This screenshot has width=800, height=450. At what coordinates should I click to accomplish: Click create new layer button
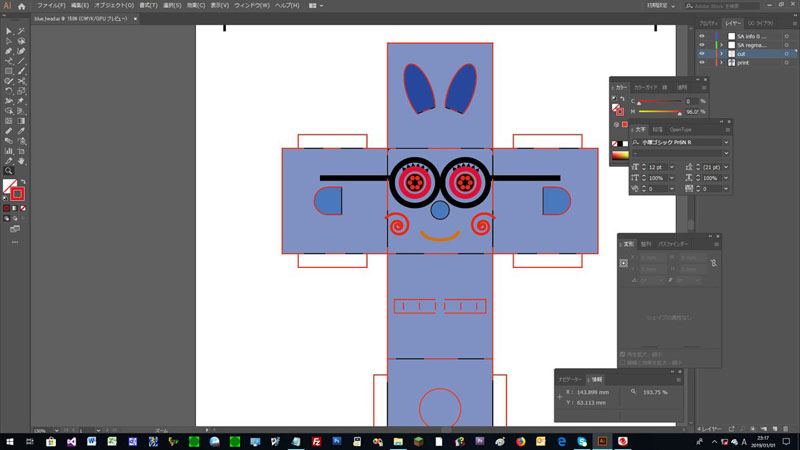pyautogui.click(x=774, y=429)
